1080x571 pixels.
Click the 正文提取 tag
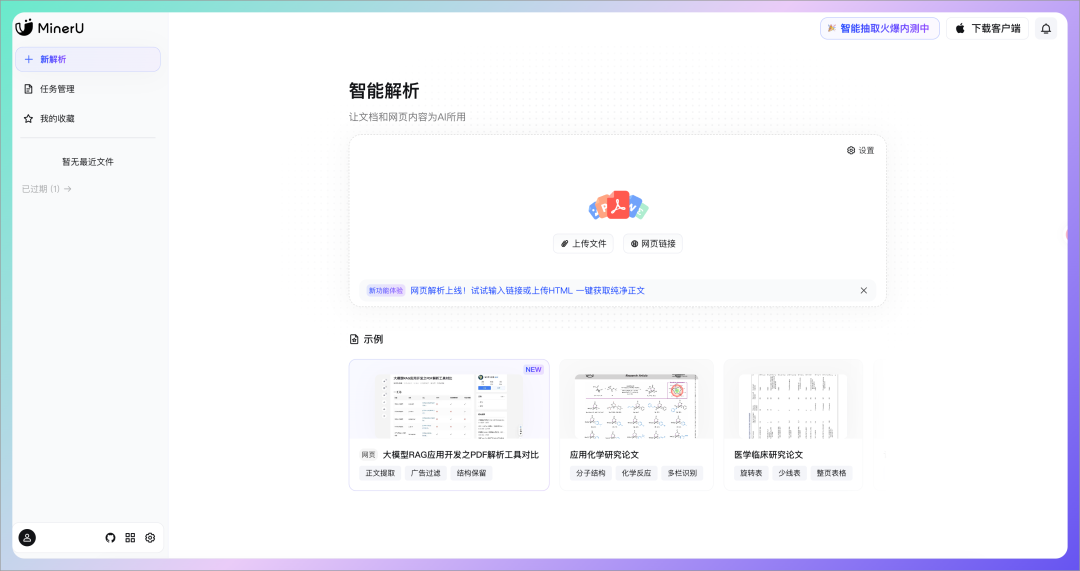tap(380, 473)
